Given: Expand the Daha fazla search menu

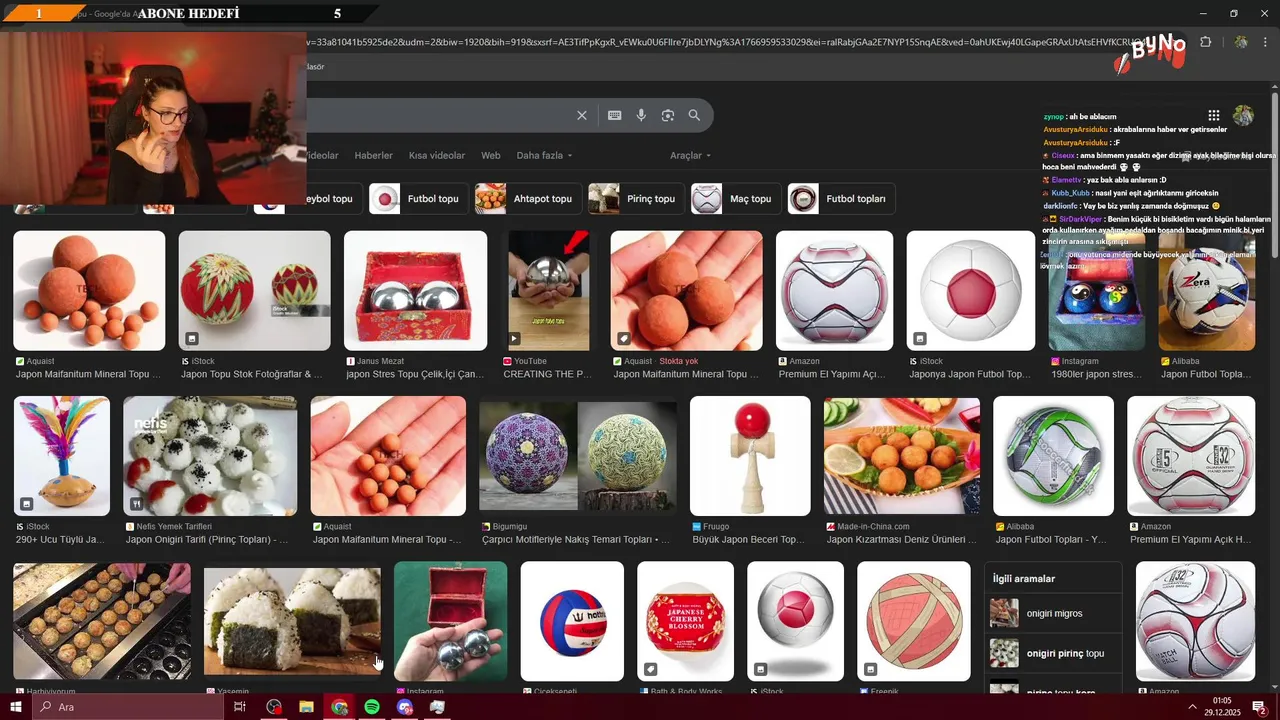Looking at the screenshot, I should click(544, 155).
